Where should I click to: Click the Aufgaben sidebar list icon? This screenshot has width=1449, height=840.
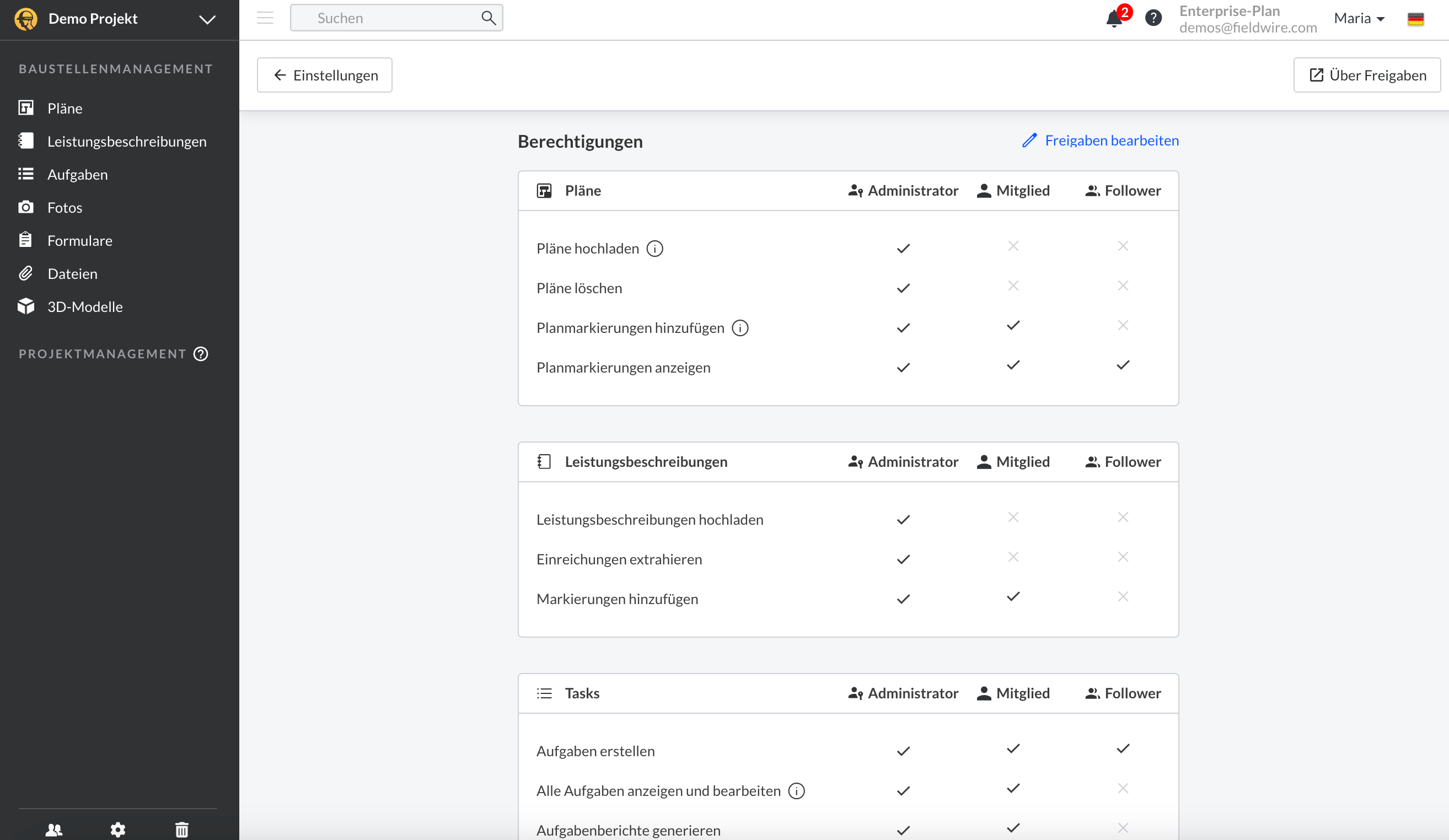pos(26,174)
